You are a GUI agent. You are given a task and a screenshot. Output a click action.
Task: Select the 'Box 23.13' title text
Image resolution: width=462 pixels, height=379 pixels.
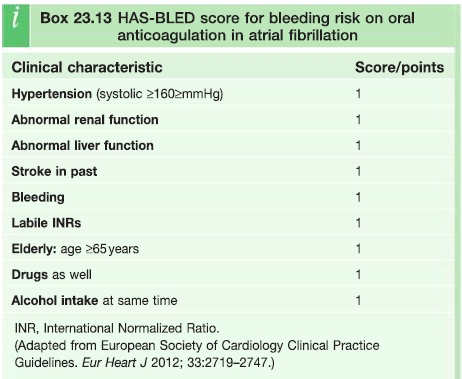(x=76, y=18)
